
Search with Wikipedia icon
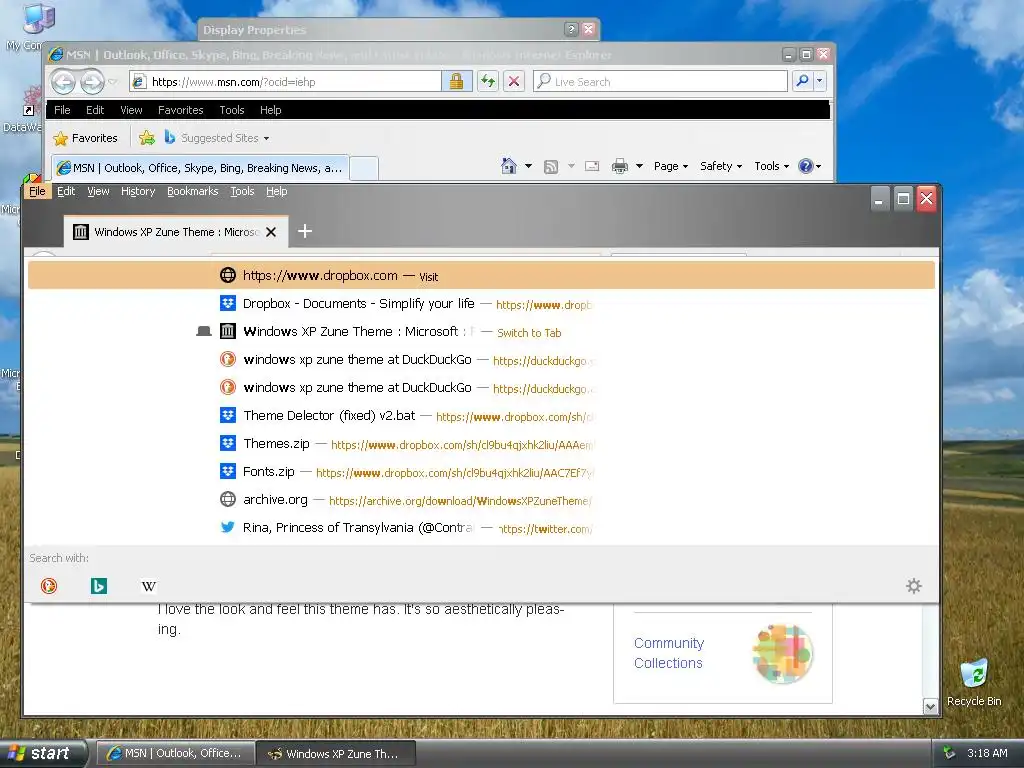pyautogui.click(x=149, y=586)
